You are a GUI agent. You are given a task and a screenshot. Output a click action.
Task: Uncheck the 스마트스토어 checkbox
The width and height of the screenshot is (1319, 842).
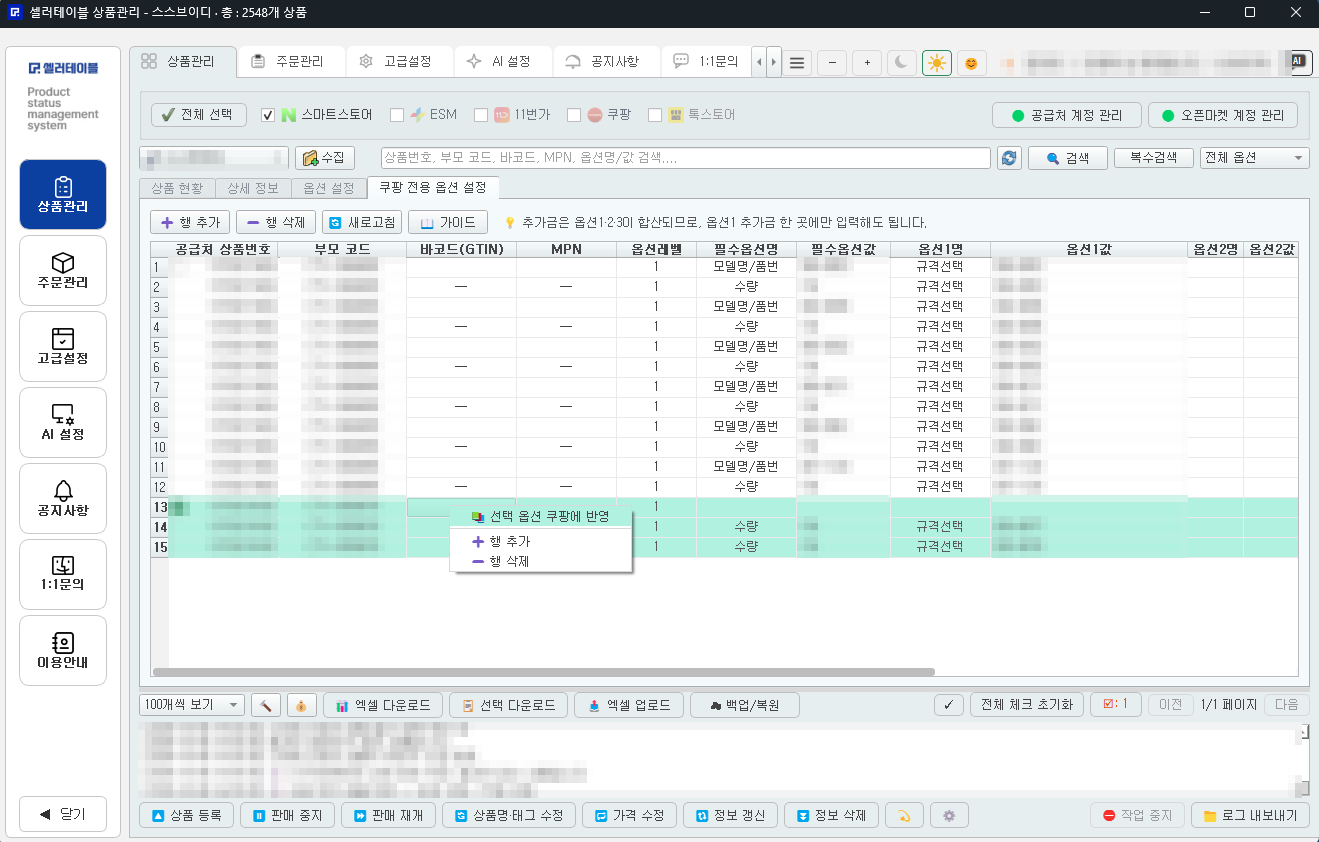pos(268,115)
